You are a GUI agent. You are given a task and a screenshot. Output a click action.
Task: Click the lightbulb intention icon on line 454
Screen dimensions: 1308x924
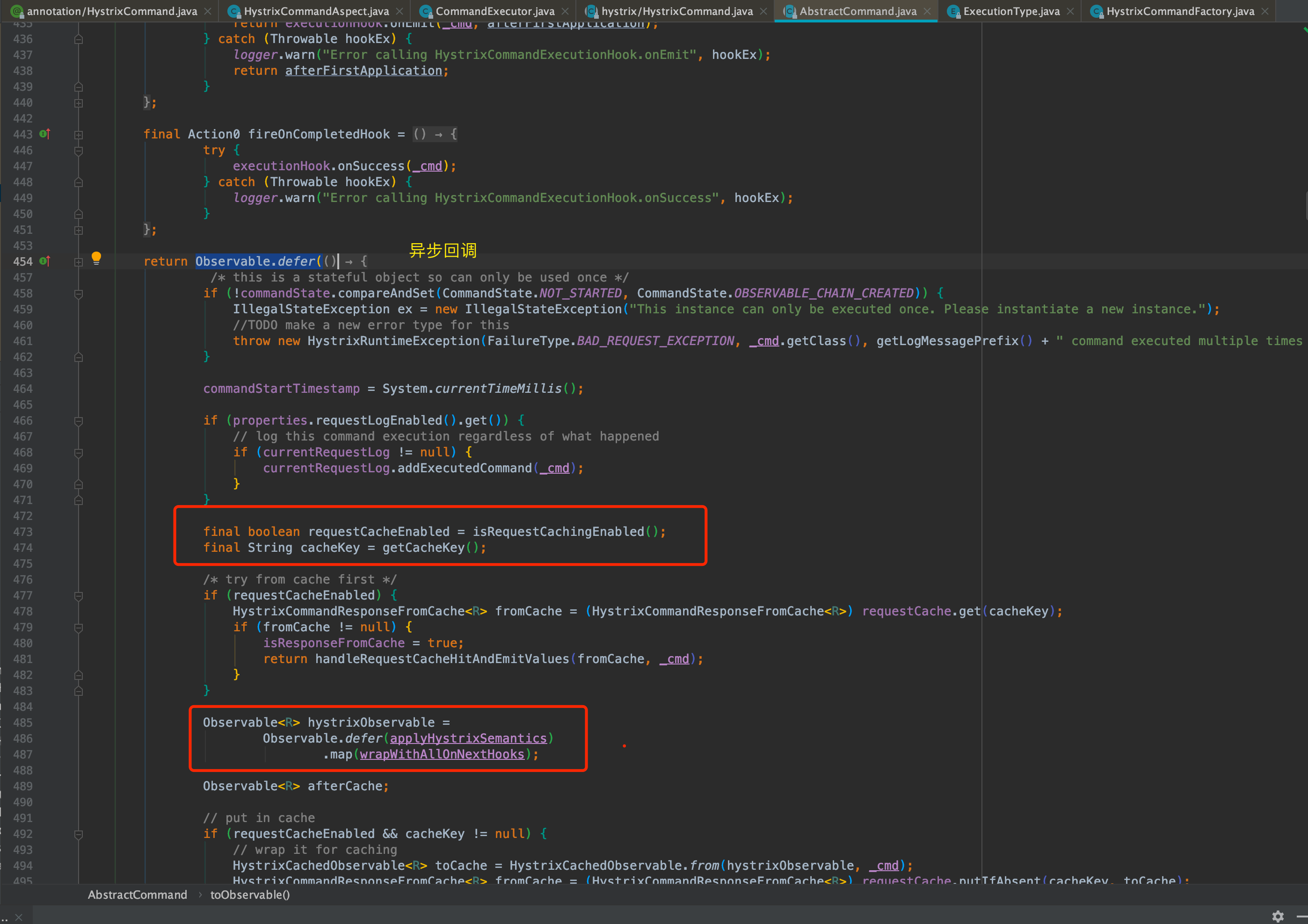(x=96, y=258)
